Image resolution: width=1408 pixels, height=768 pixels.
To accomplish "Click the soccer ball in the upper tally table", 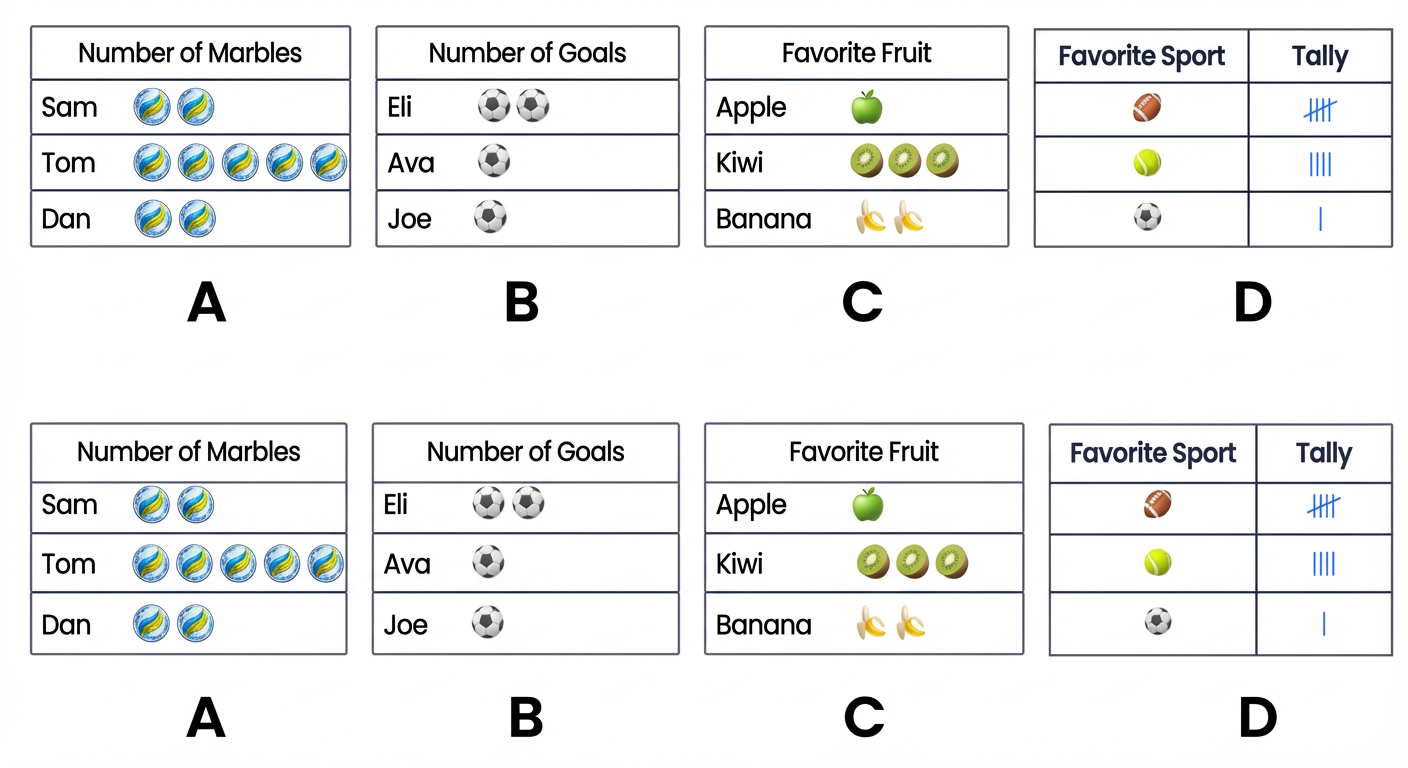I will tap(1148, 217).
